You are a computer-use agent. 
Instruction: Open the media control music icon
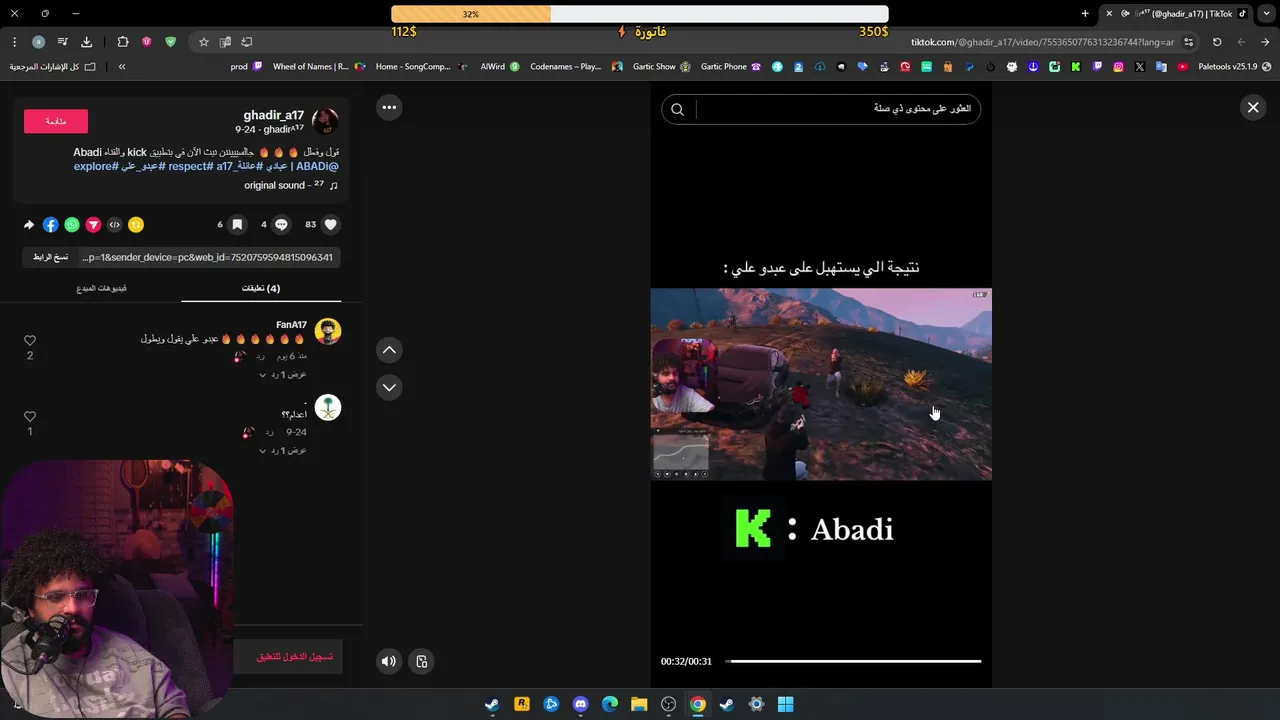62,42
